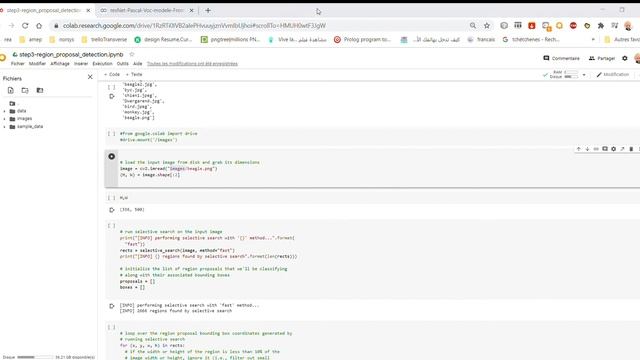Screen dimensions: 640x360
Task: Click the Partager share button
Action: point(602,58)
